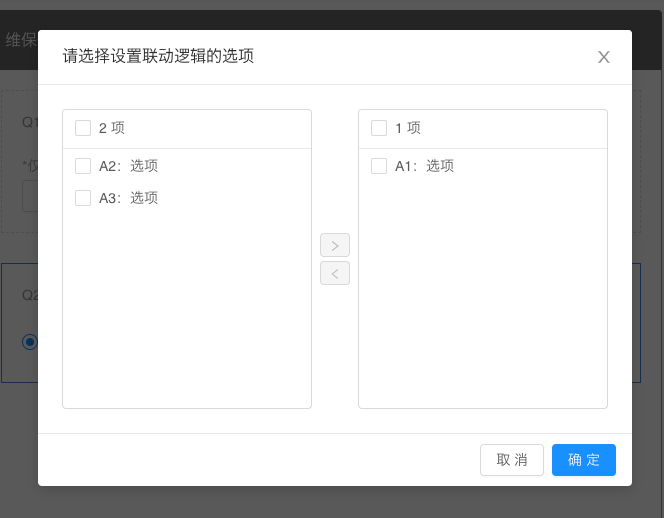Tick the A2: 选项 checkbox
The width and height of the screenshot is (664, 518).
pyautogui.click(x=83, y=166)
